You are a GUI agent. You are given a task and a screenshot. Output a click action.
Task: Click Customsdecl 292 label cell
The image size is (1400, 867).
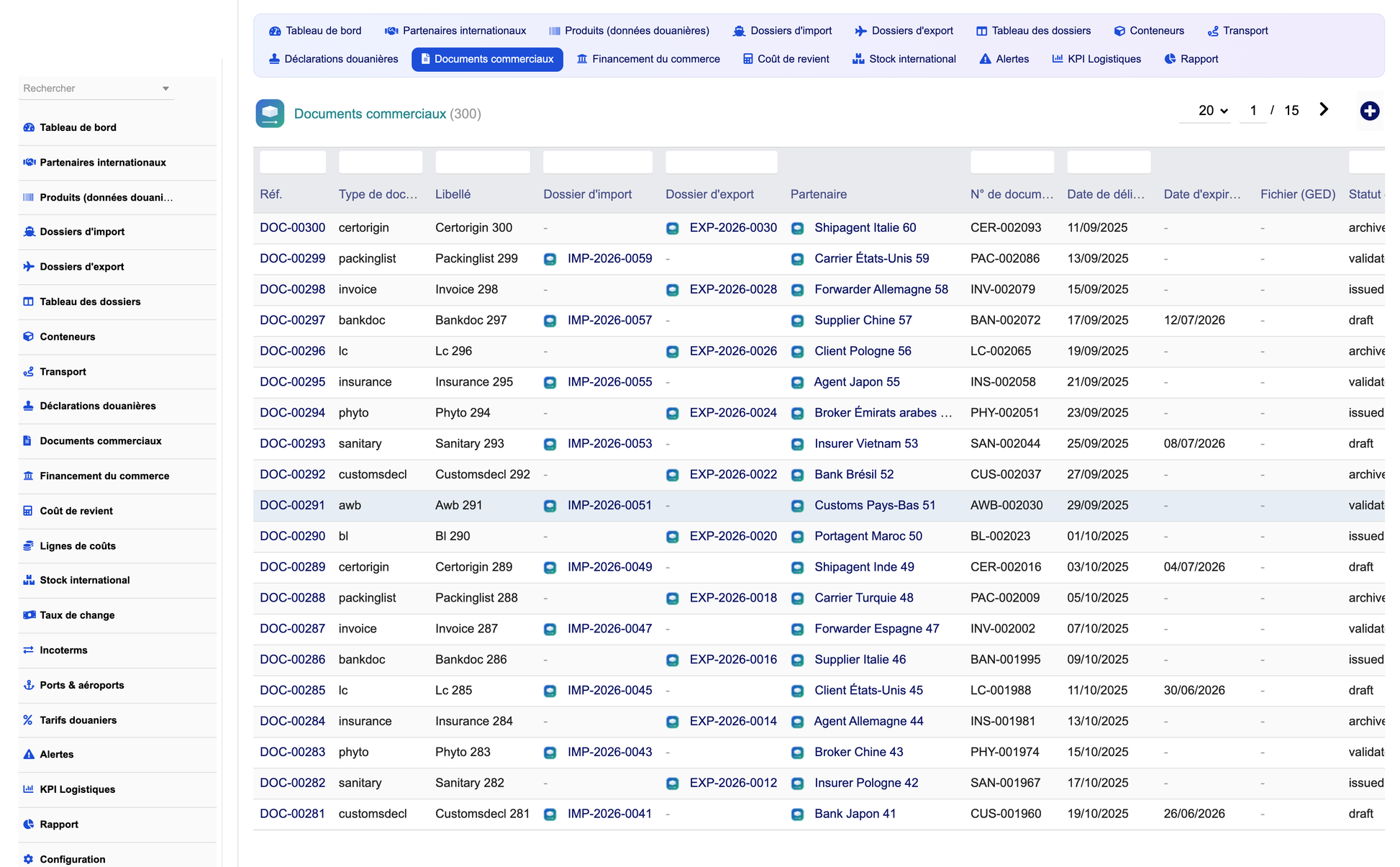[x=482, y=475]
